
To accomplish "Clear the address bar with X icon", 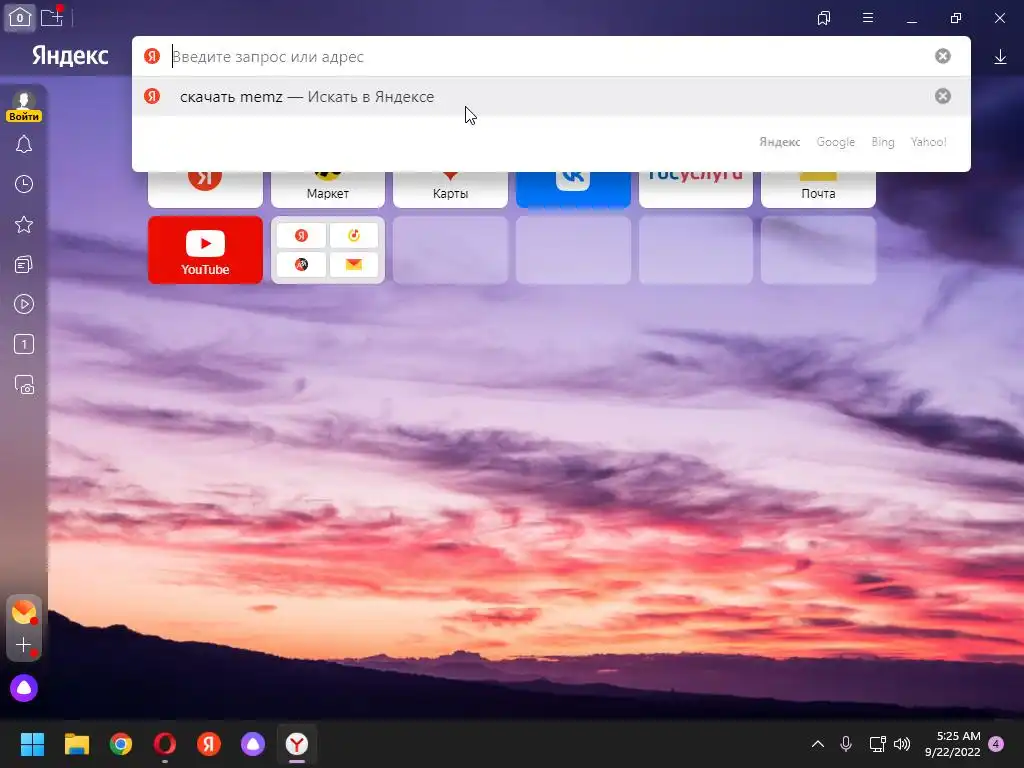I will (x=942, y=56).
